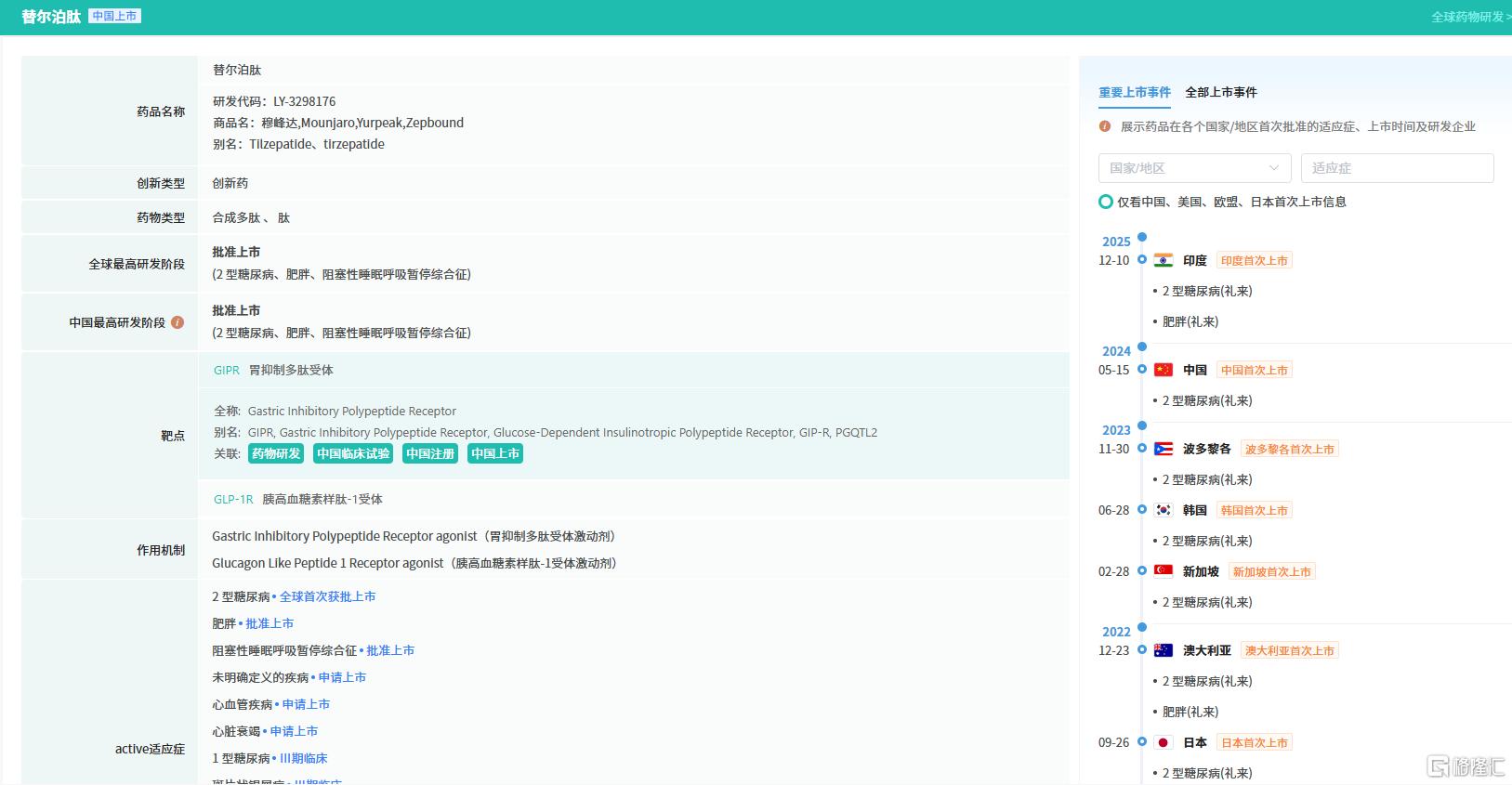Select the 重要上市事件 tab
The height and width of the screenshot is (785, 1512).
pyautogui.click(x=1135, y=92)
